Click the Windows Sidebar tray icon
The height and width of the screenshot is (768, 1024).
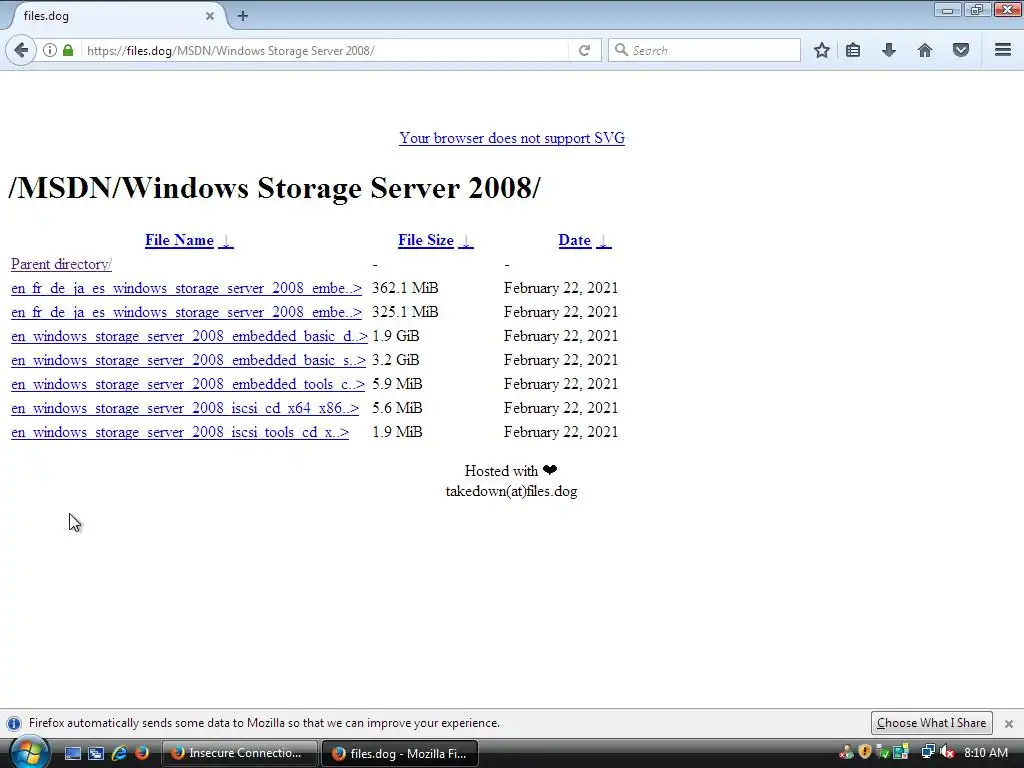(x=901, y=752)
